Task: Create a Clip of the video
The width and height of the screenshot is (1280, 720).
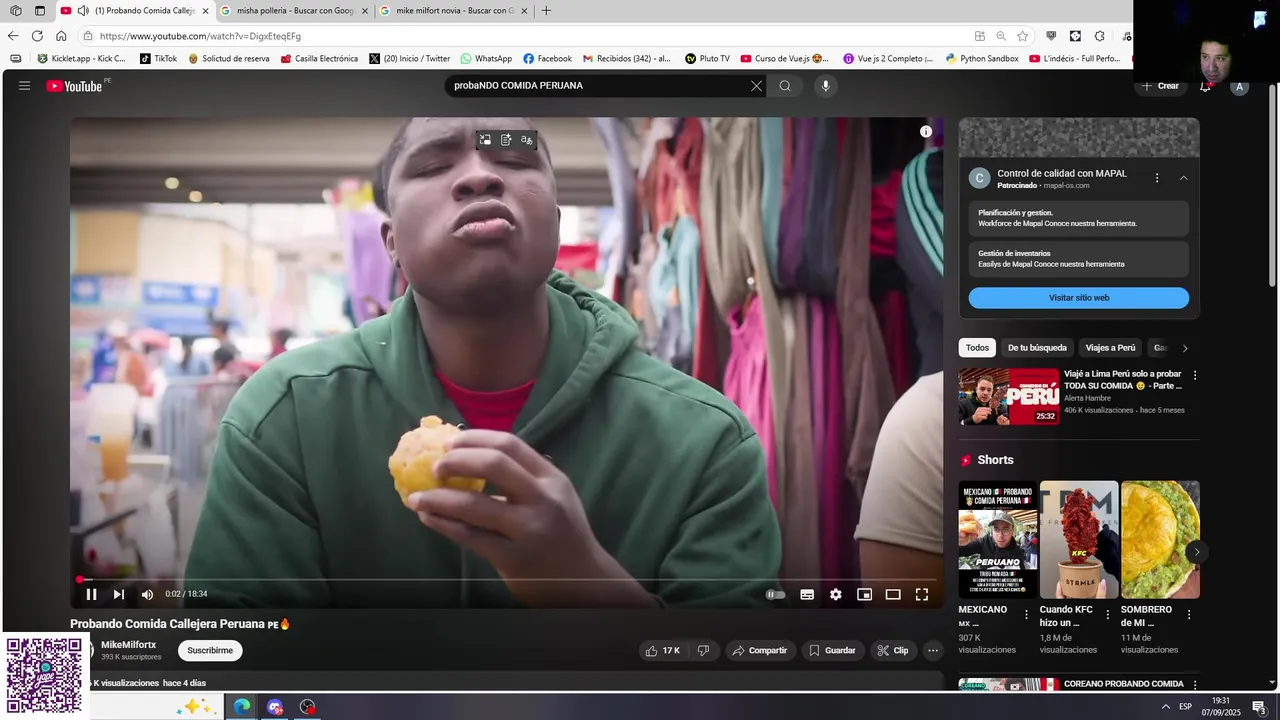Action: 893,650
